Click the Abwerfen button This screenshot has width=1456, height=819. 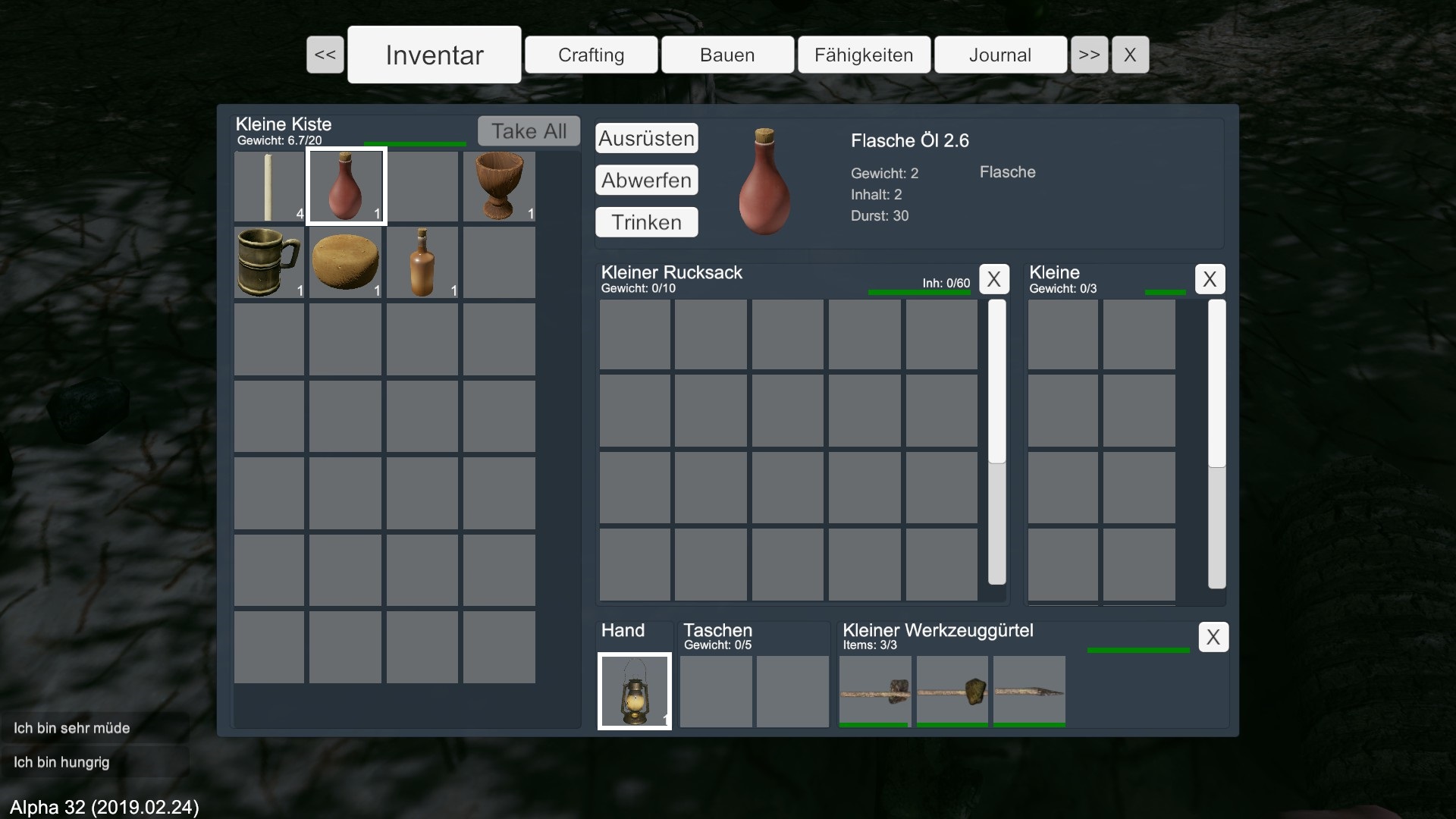(646, 180)
